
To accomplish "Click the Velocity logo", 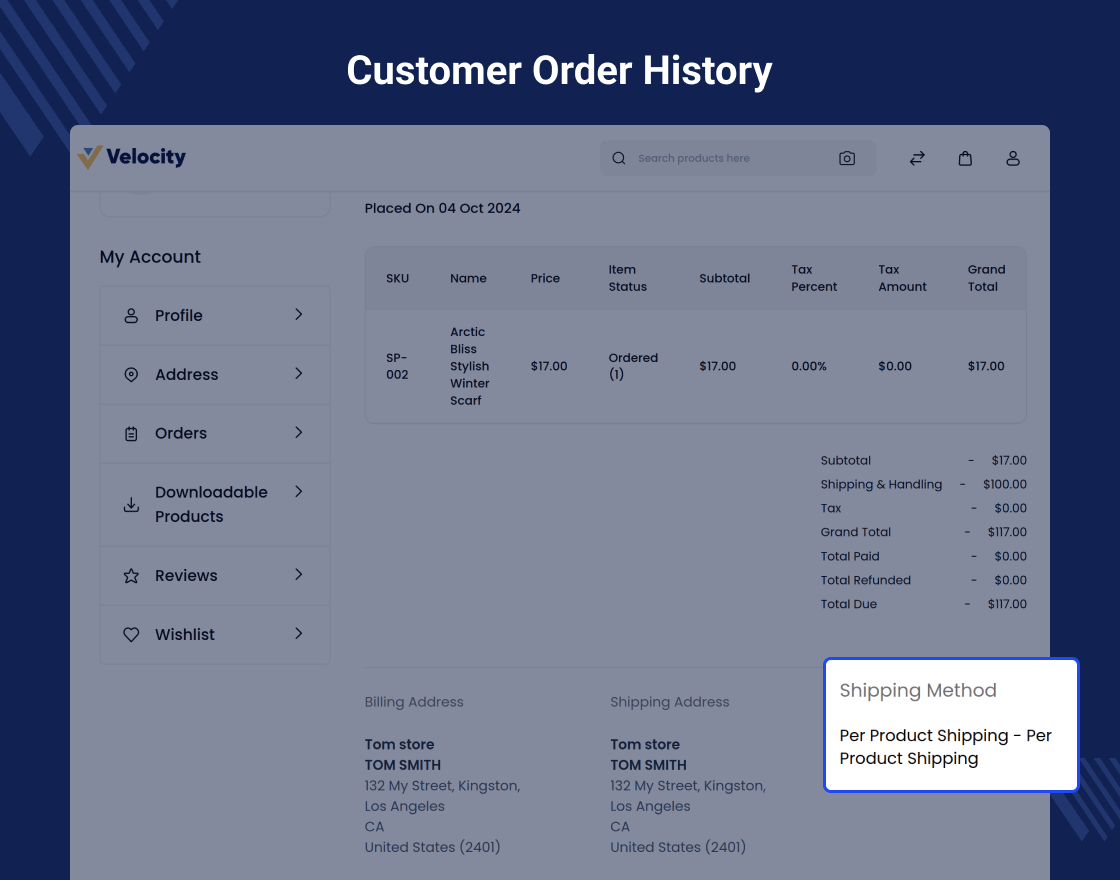I will 131,157.
